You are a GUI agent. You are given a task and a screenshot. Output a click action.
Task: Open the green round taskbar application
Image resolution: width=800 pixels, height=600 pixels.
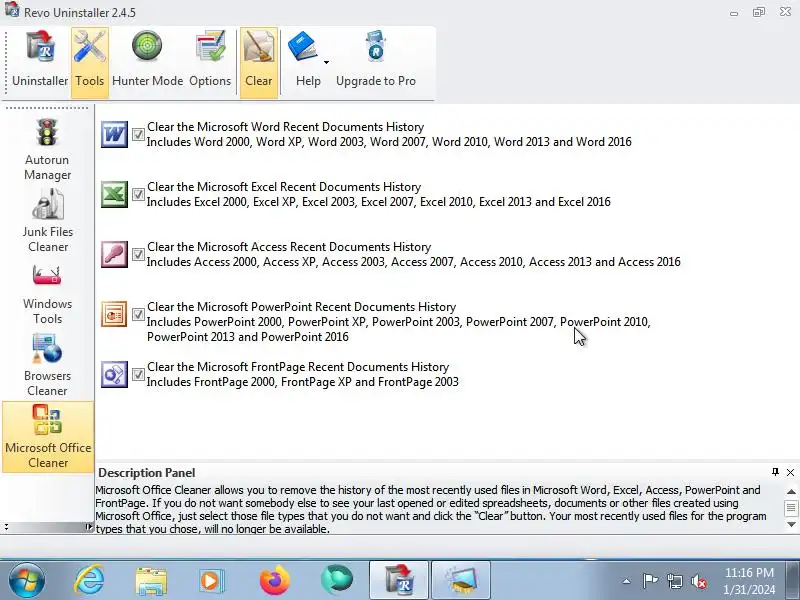pyautogui.click(x=337, y=580)
